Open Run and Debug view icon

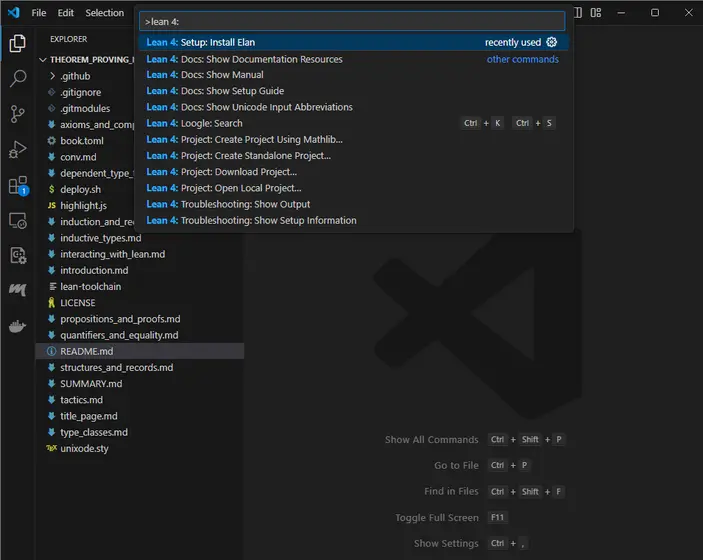(17, 149)
